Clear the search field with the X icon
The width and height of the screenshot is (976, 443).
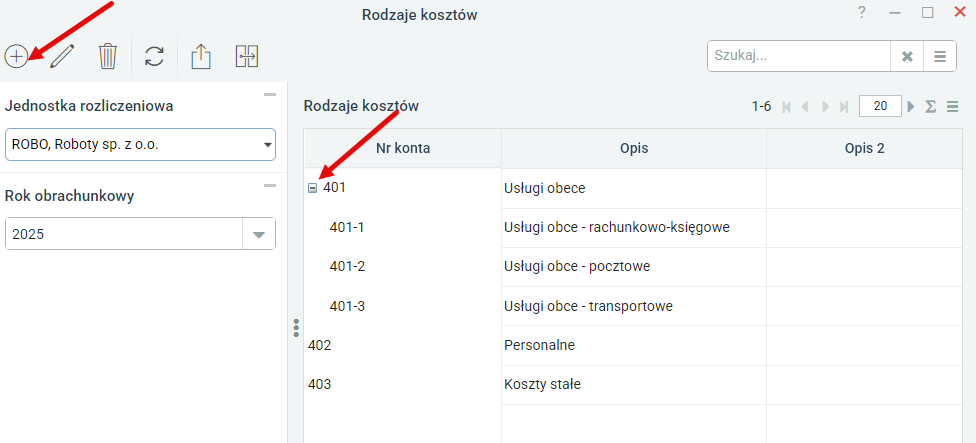click(x=907, y=57)
